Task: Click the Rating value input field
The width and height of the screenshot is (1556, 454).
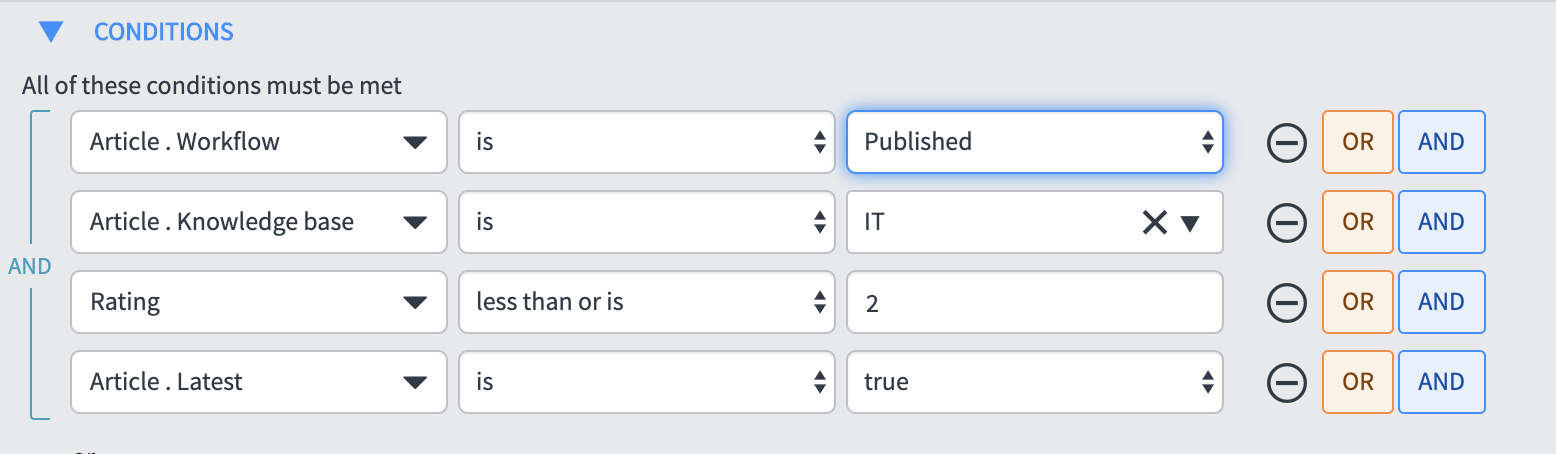Action: pos(1034,302)
